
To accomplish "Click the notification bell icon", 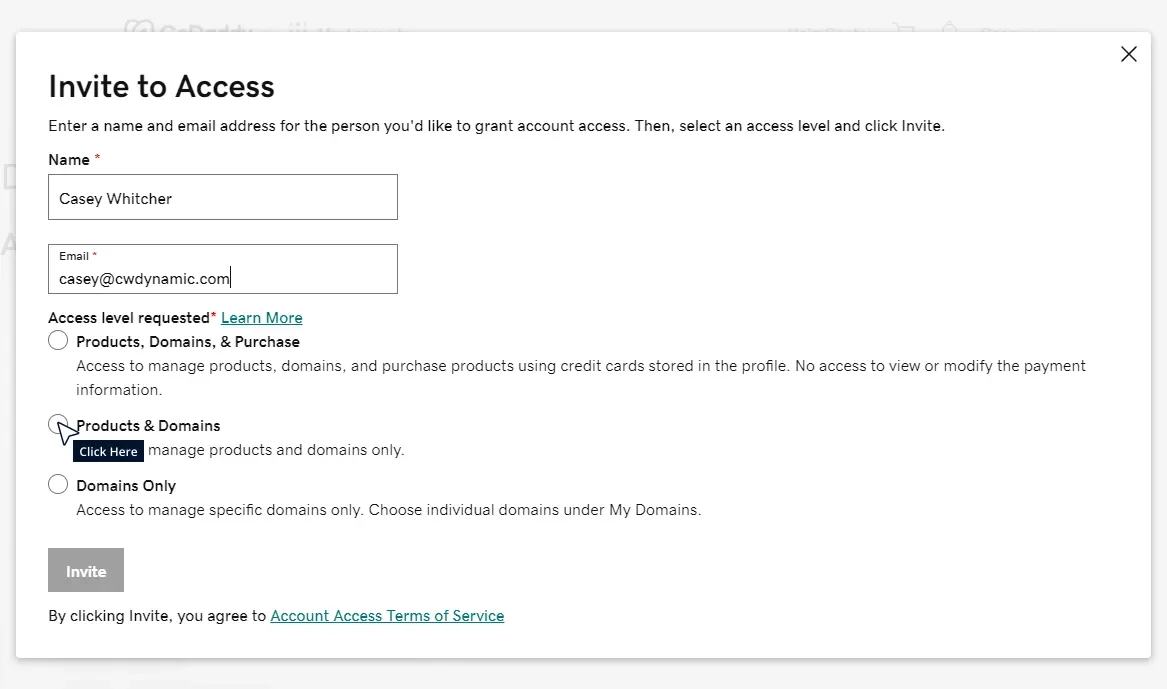I will [948, 28].
